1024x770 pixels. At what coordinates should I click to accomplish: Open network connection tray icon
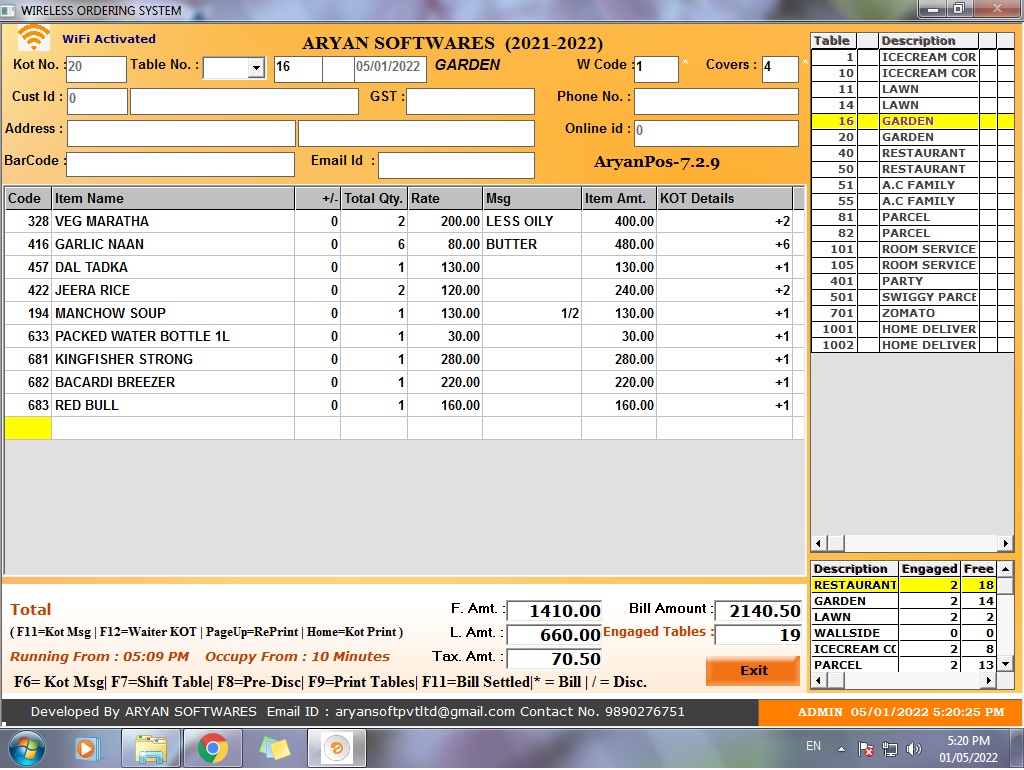pyautogui.click(x=889, y=749)
